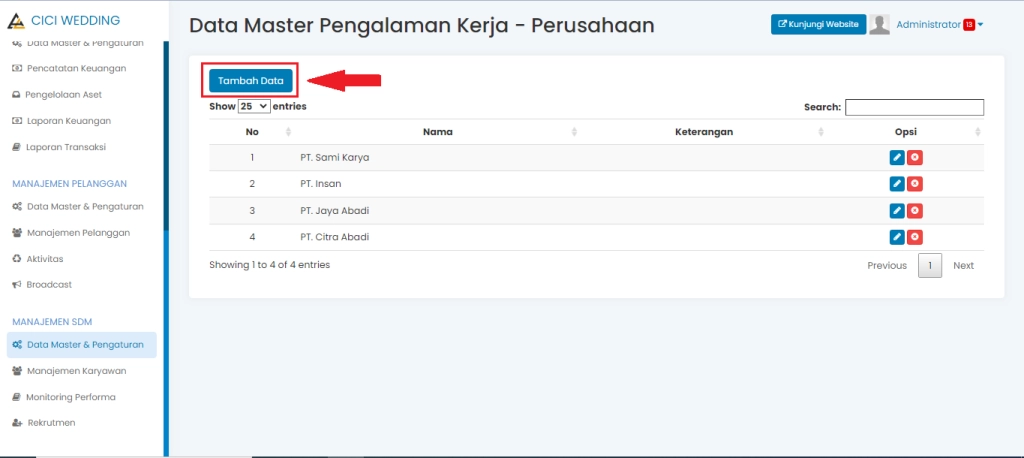Open Aktivitas sidebar menu
Viewport: 1024px width, 458px height.
coord(39,259)
